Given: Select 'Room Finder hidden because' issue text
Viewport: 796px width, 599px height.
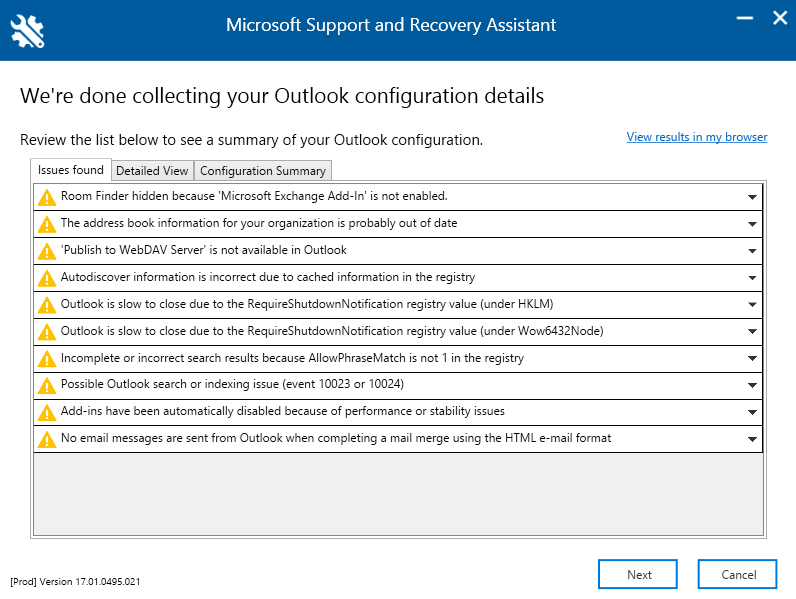Looking at the screenshot, I should pyautogui.click(x=254, y=196).
